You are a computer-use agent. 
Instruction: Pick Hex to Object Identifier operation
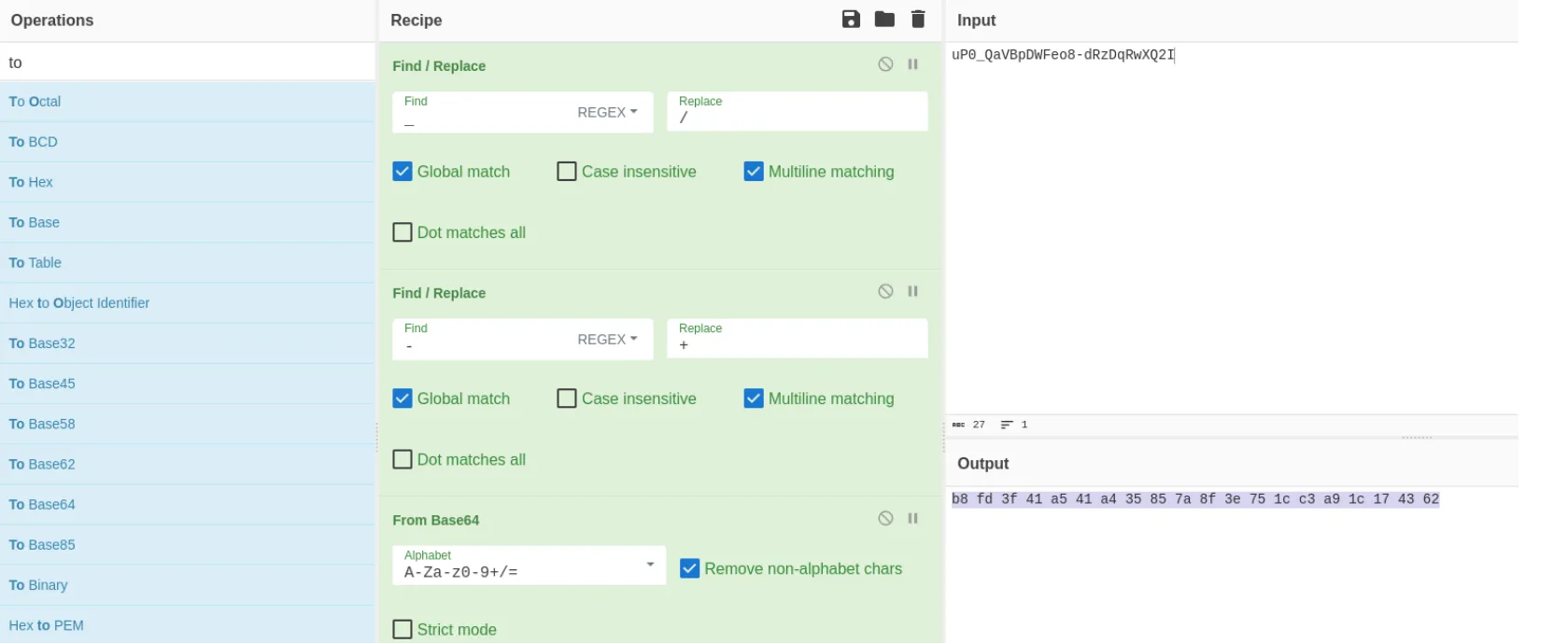click(x=79, y=302)
